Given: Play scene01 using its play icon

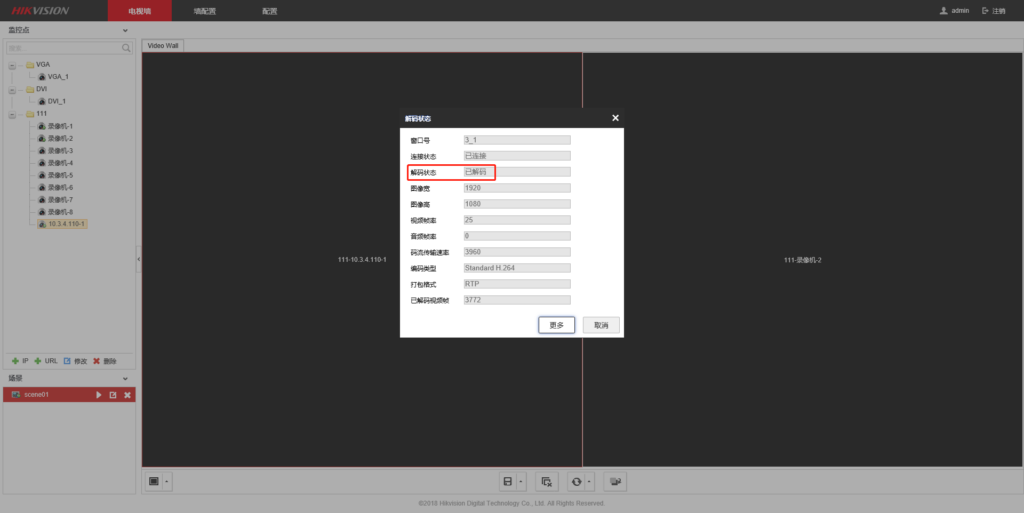Looking at the screenshot, I should click(x=99, y=395).
